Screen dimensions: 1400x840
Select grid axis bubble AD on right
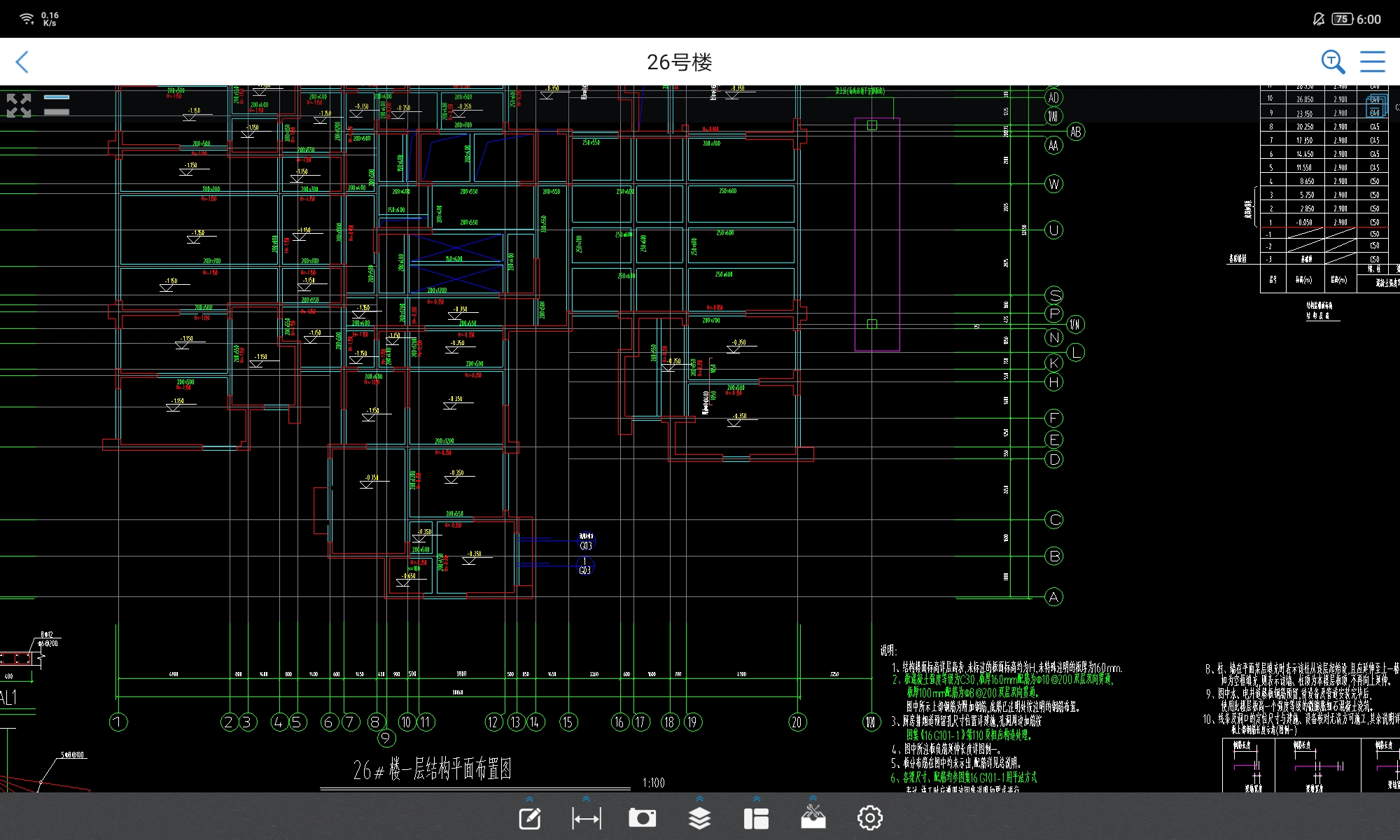(x=1053, y=97)
